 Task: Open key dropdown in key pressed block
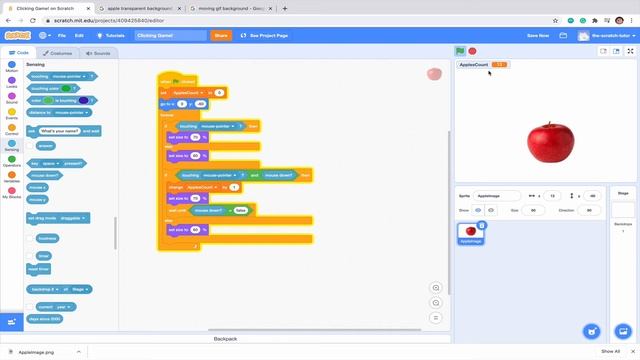(x=51, y=164)
